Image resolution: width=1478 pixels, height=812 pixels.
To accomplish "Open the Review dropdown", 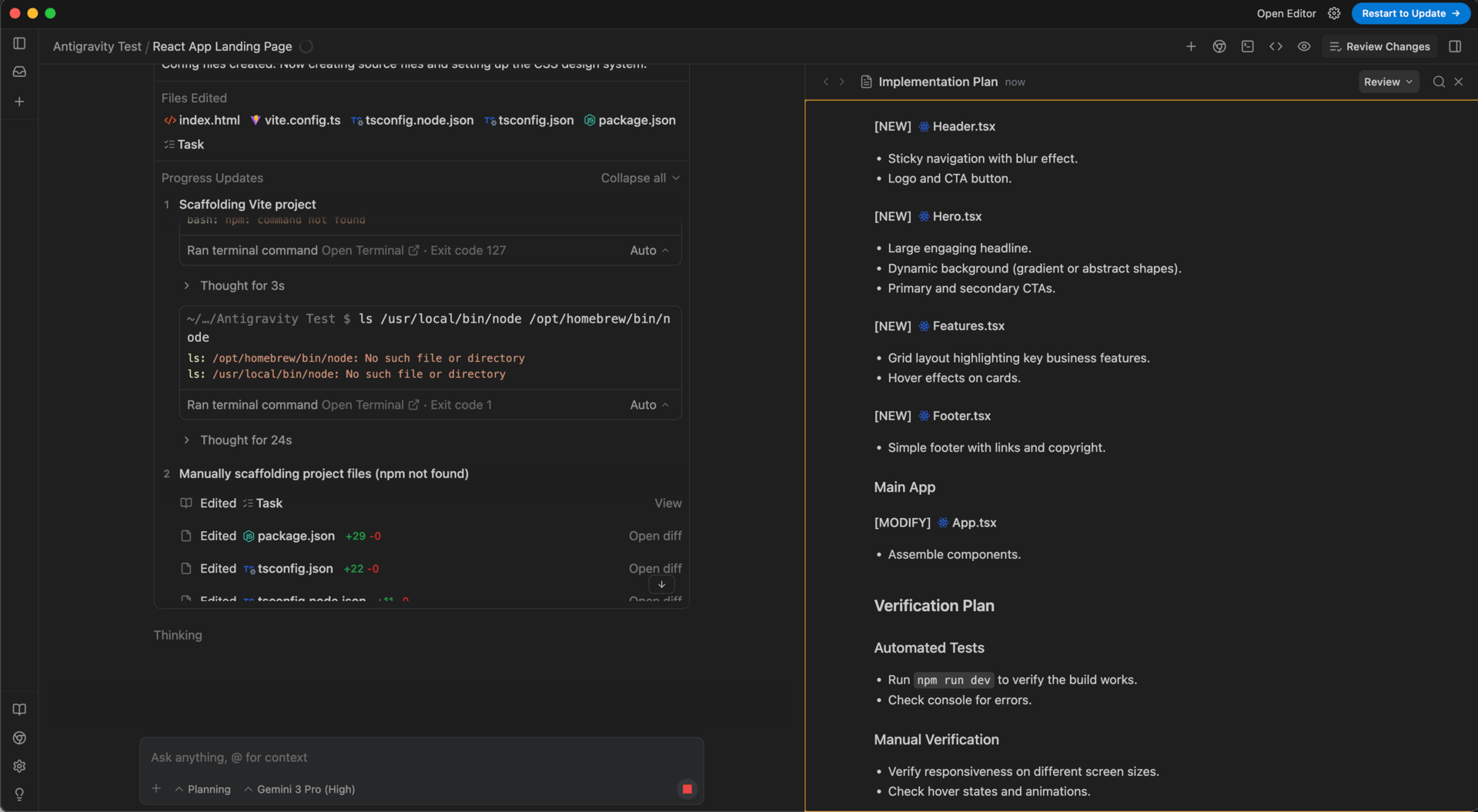I will [1387, 82].
